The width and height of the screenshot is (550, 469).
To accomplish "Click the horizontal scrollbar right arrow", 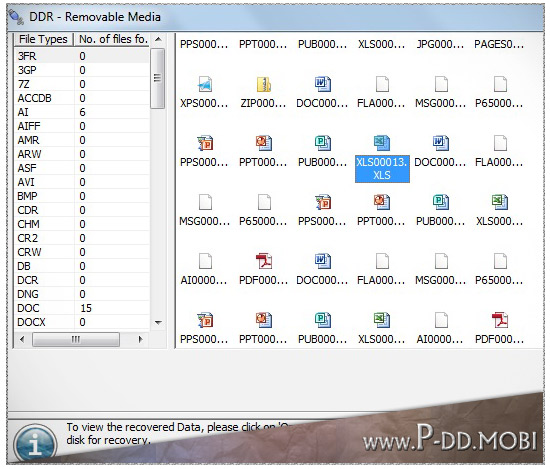I will point(140,339).
